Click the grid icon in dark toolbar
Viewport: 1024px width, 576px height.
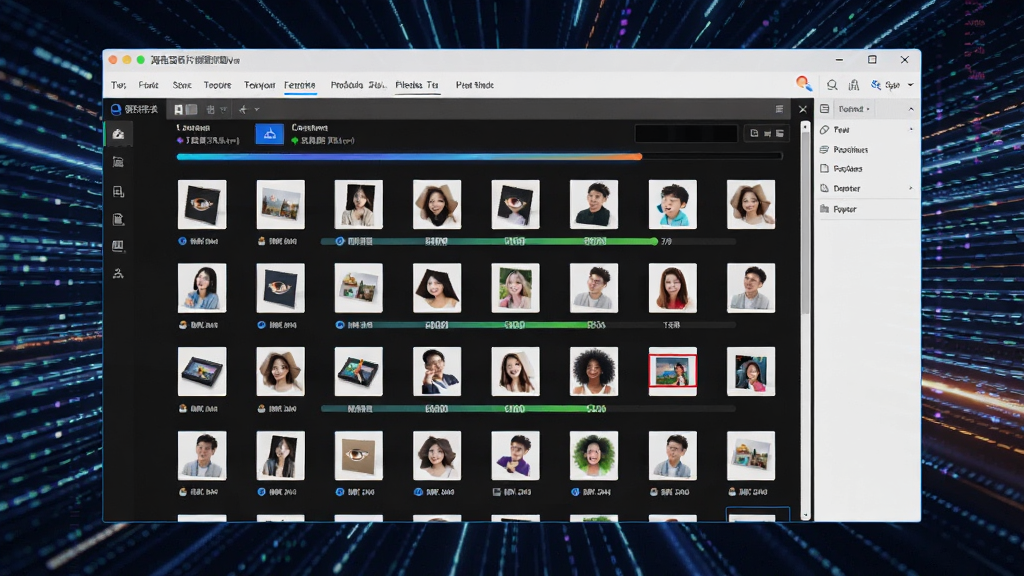click(x=210, y=110)
